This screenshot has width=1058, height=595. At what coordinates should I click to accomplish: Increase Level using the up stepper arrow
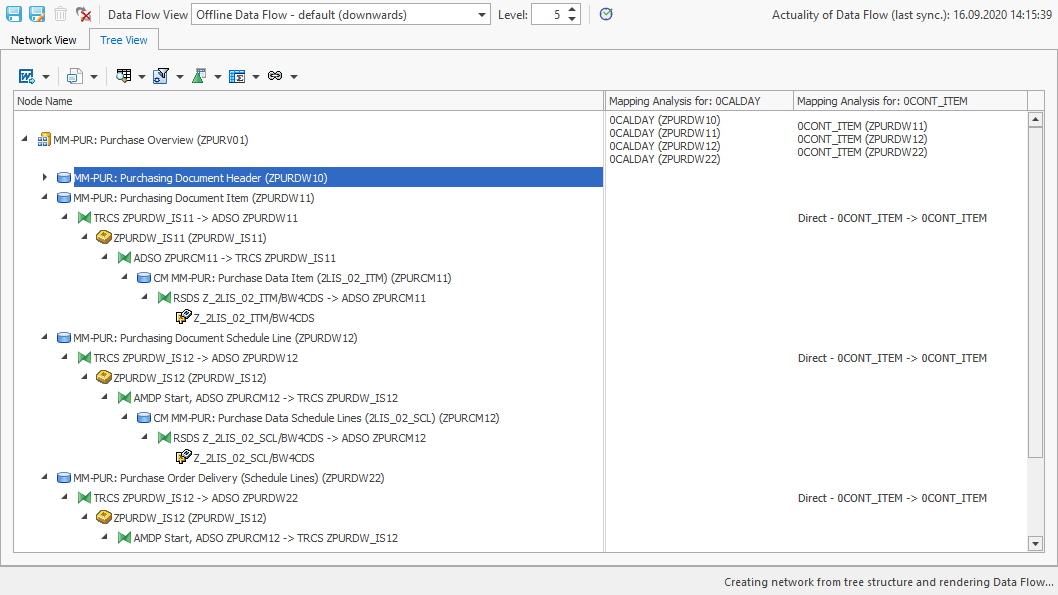click(574, 9)
